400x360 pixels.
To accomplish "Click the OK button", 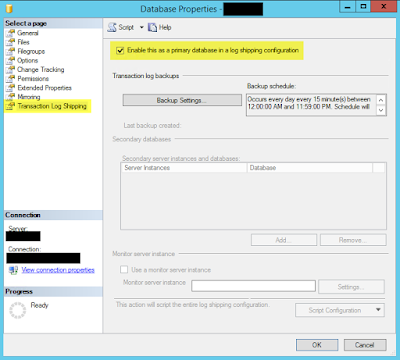I will pos(317,345).
